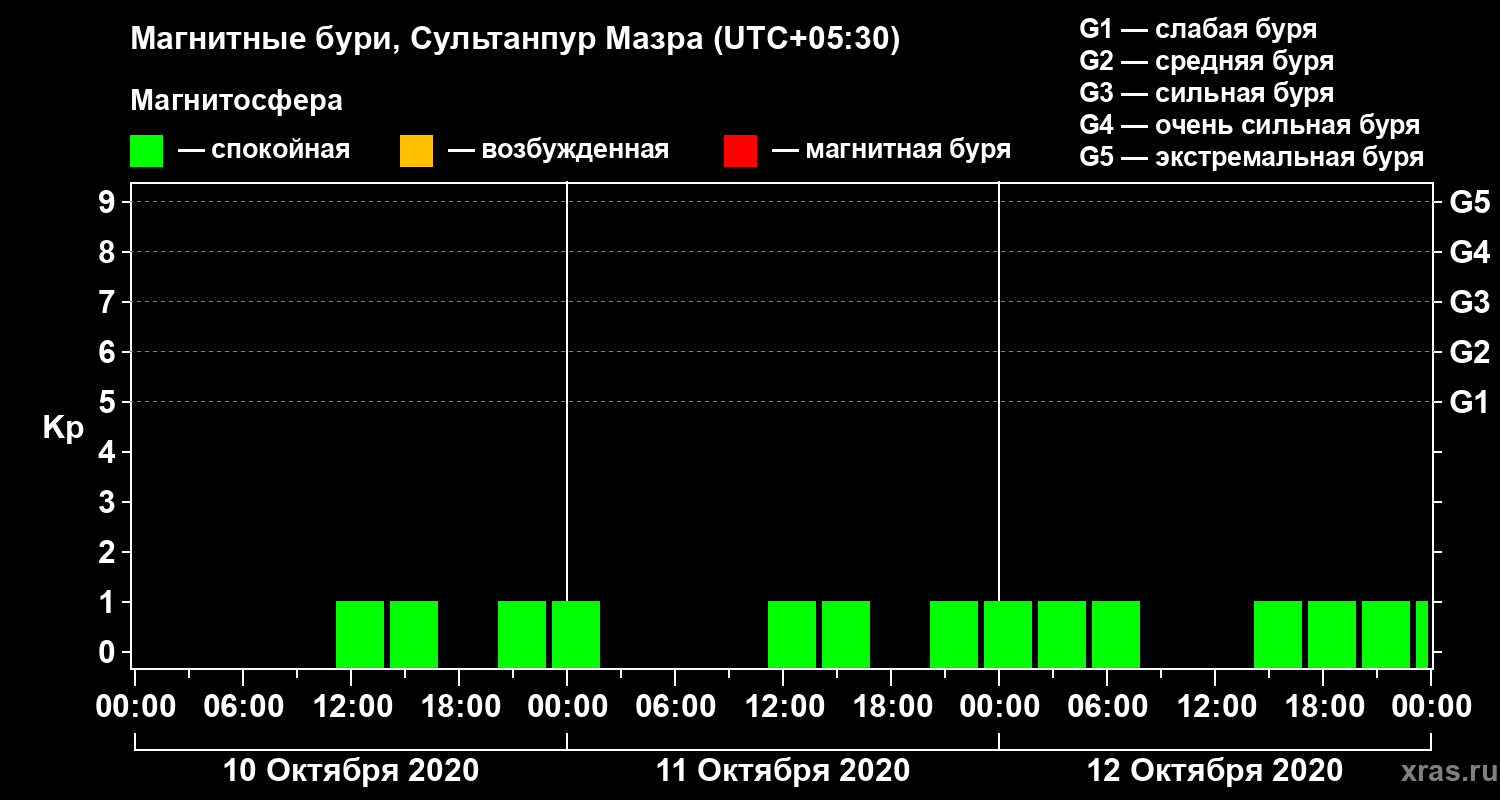Click the date label '11 Октября 2020'
This screenshot has height=800, width=1500.
[x=783, y=771]
